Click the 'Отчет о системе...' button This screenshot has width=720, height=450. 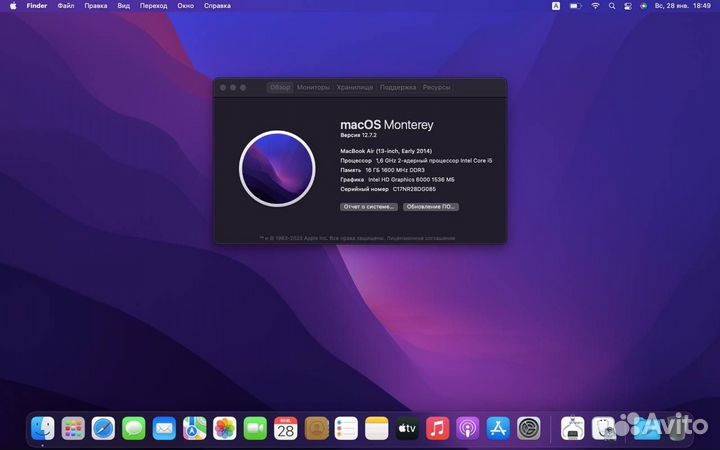pyautogui.click(x=369, y=207)
